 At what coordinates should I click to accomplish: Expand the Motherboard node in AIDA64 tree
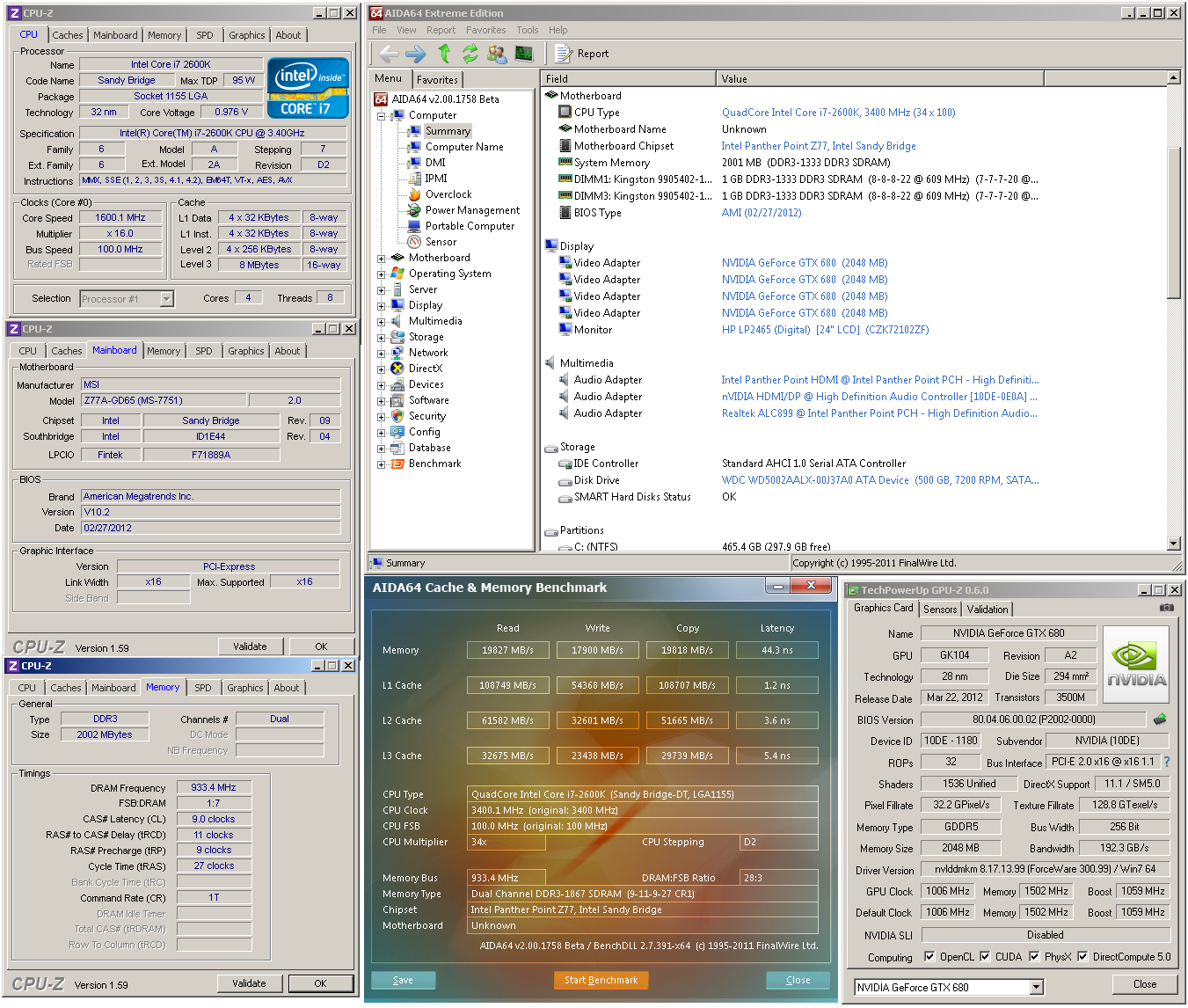(x=382, y=259)
